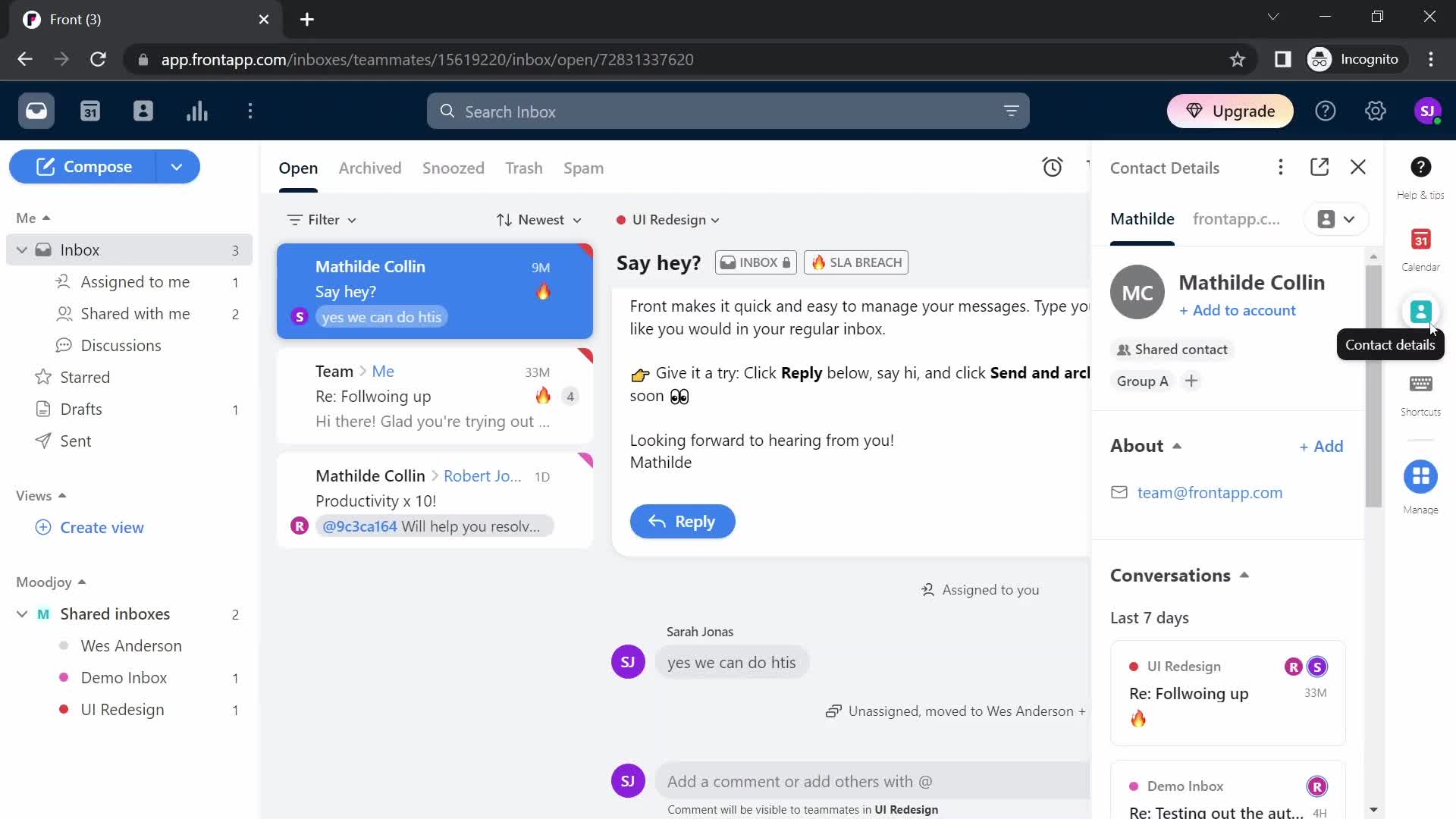
Task: Click the + Add link in About
Action: coord(1321,447)
